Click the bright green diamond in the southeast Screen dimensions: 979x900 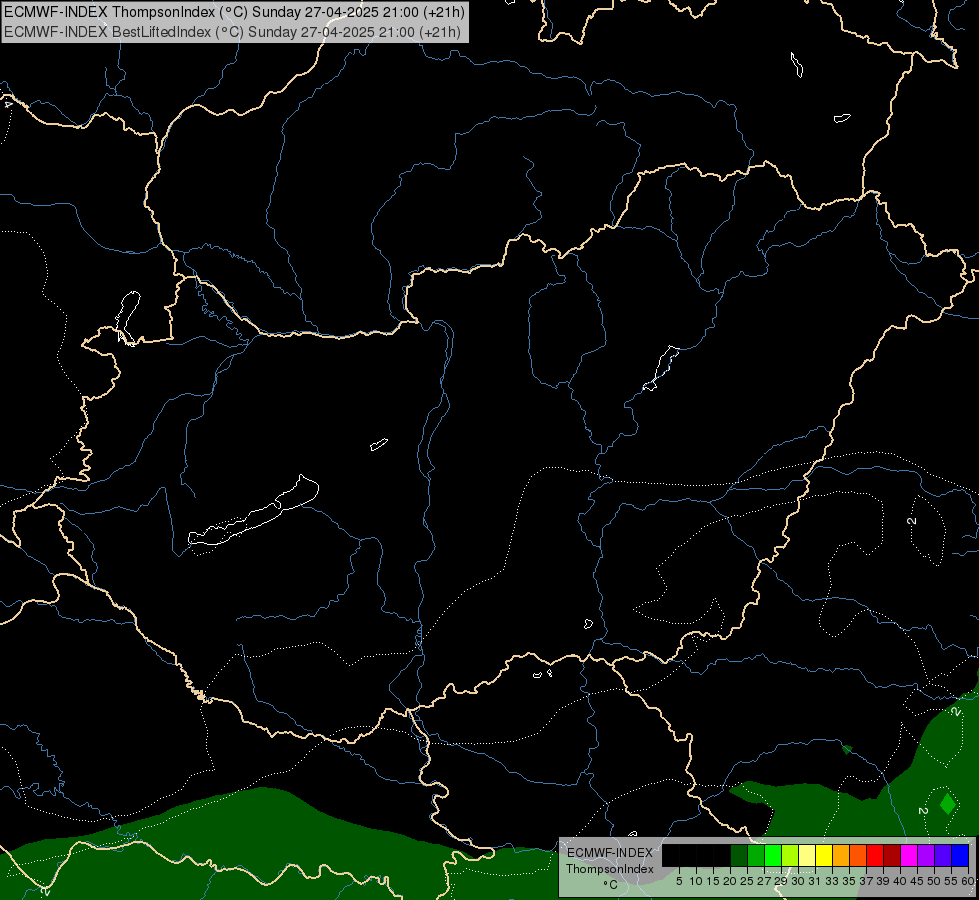pos(948,803)
